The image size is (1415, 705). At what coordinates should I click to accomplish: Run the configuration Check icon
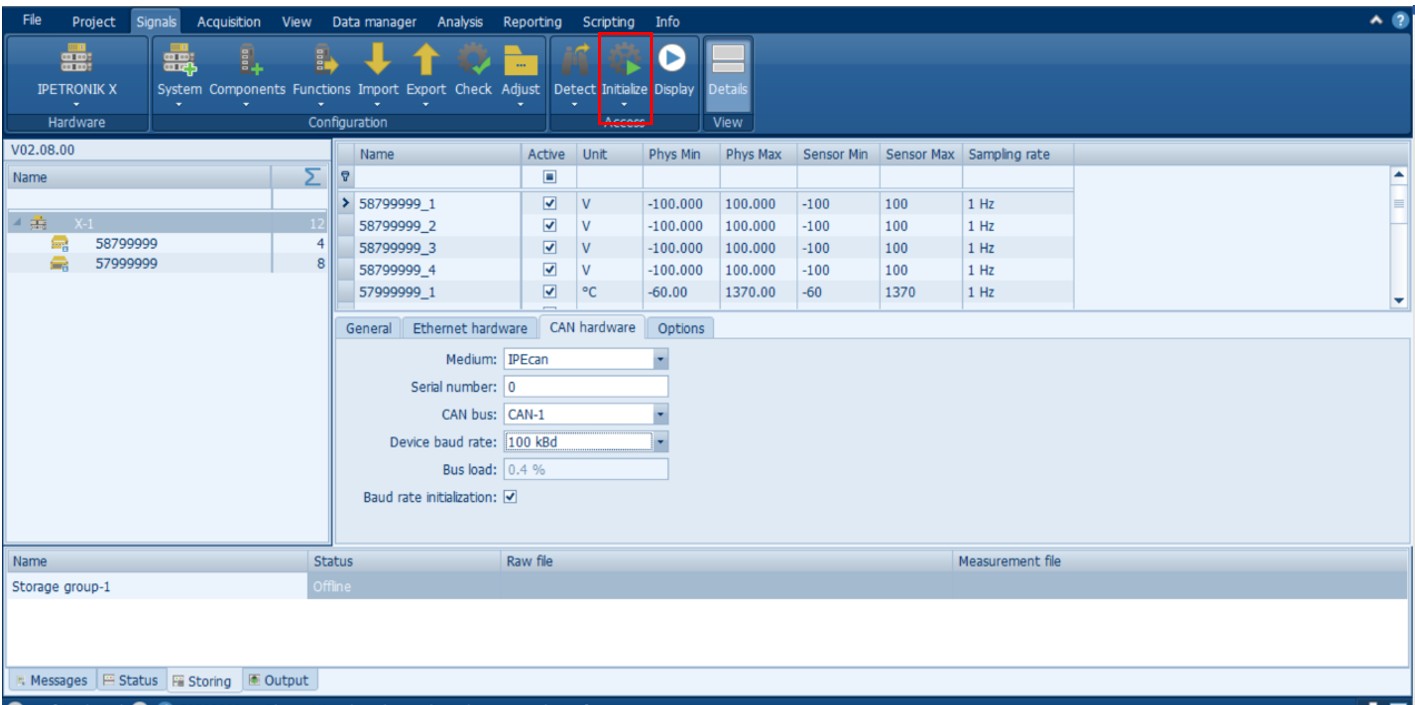pos(473,62)
